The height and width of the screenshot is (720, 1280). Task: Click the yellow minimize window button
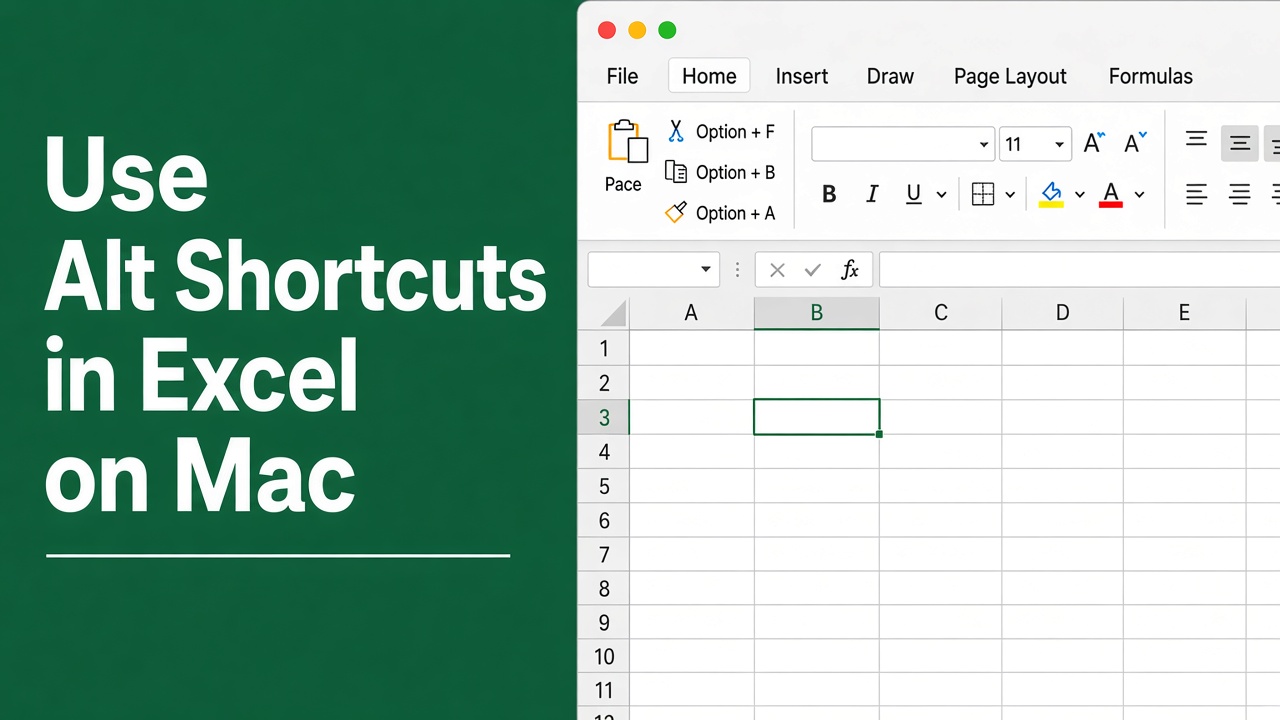(637, 30)
